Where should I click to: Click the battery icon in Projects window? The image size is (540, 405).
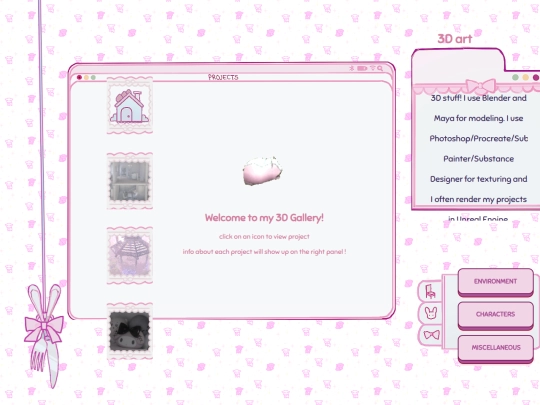pyautogui.click(x=362, y=68)
